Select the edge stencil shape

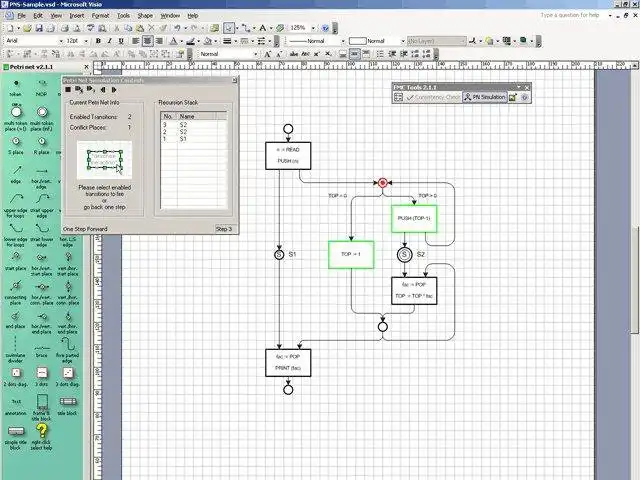tap(16, 174)
